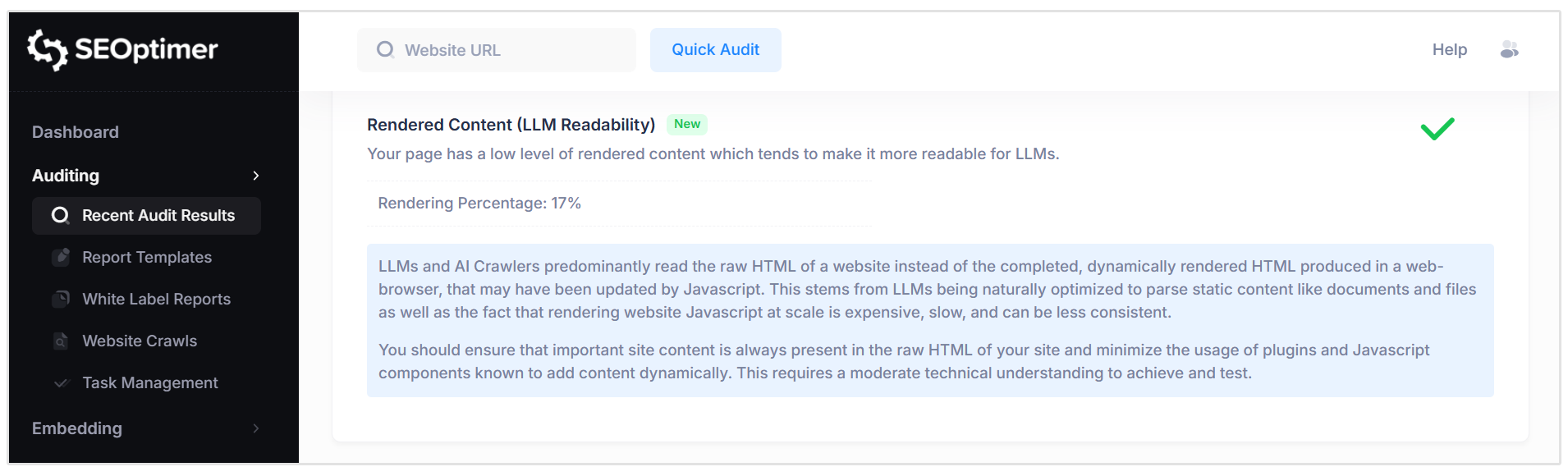Click the Report Templates icon
The height and width of the screenshot is (476, 1568).
click(x=61, y=257)
